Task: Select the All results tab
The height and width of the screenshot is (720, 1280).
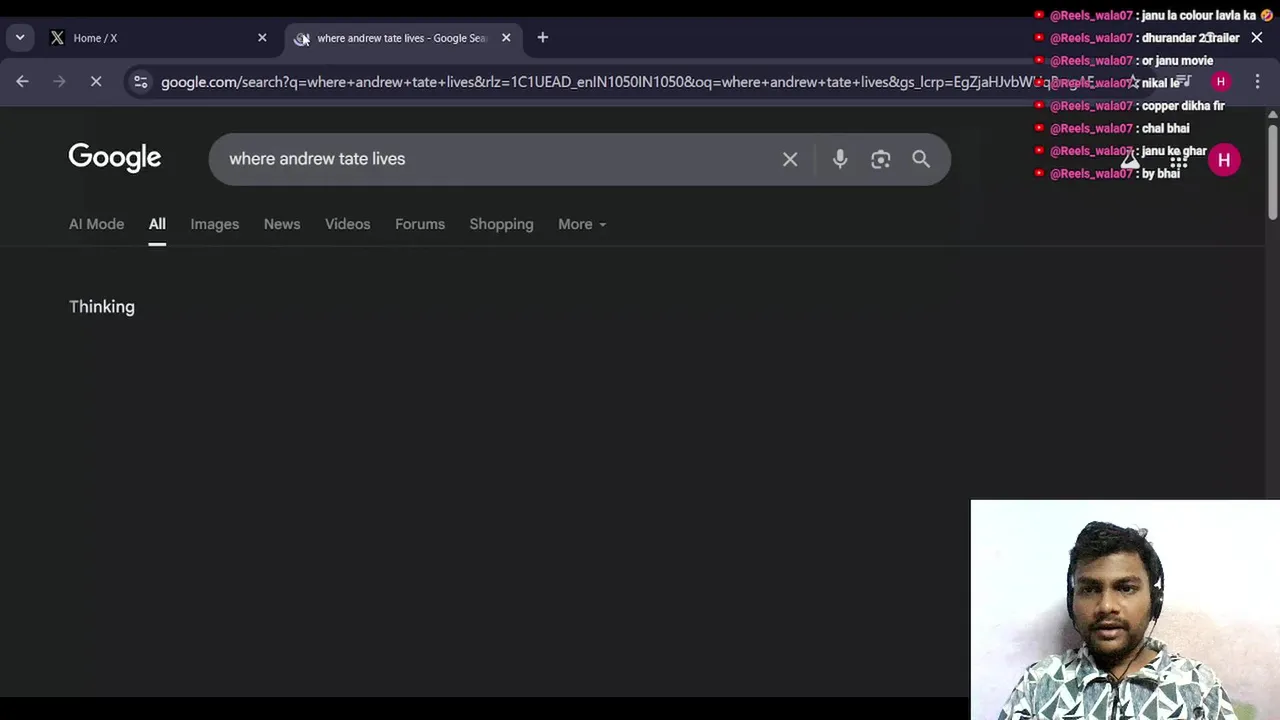Action: tap(157, 224)
